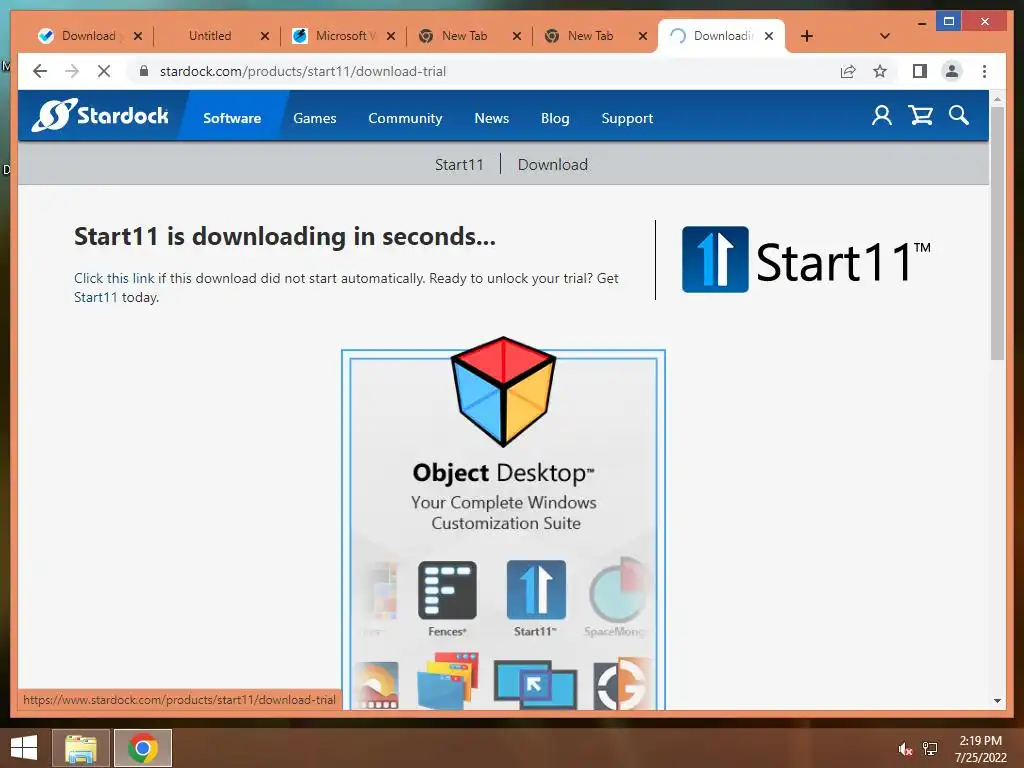View site info via the padlock icon
This screenshot has width=1024, height=768.
pos(144,71)
